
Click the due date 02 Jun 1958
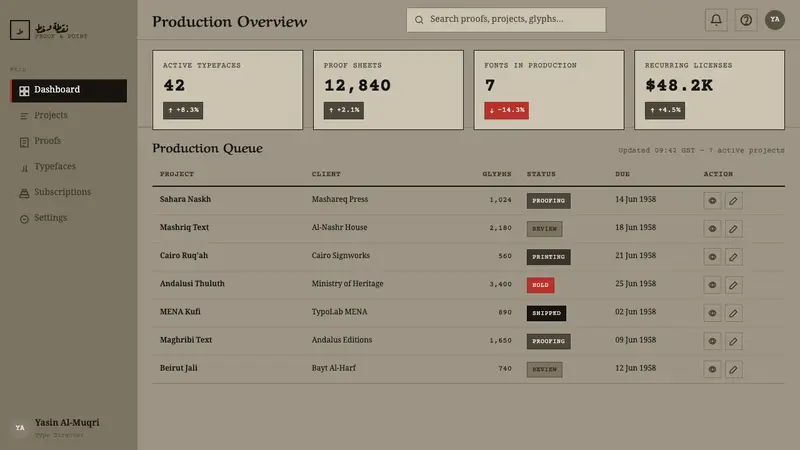coord(635,312)
